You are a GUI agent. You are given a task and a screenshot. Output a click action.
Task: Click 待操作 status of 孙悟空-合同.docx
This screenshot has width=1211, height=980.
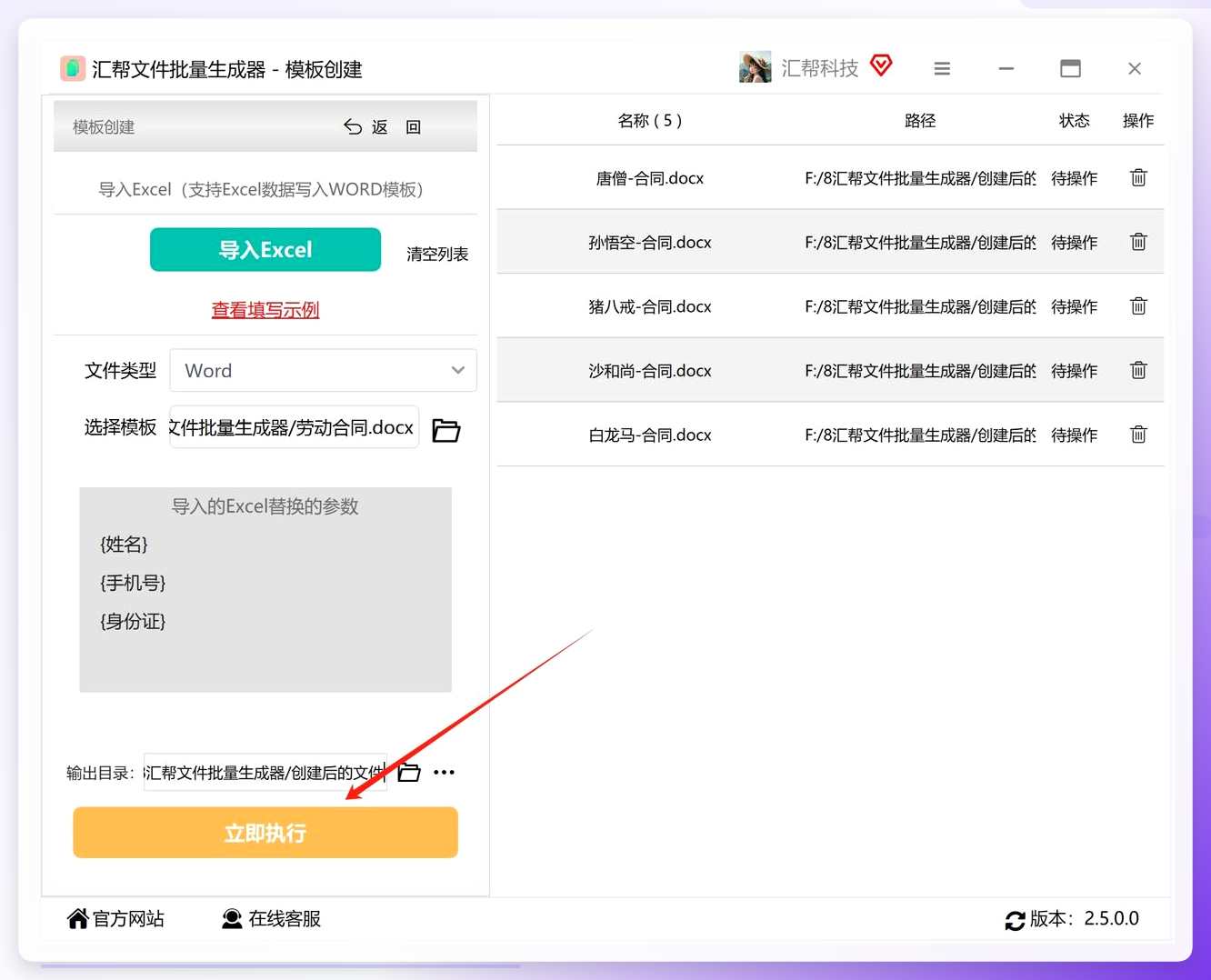pos(1074,243)
